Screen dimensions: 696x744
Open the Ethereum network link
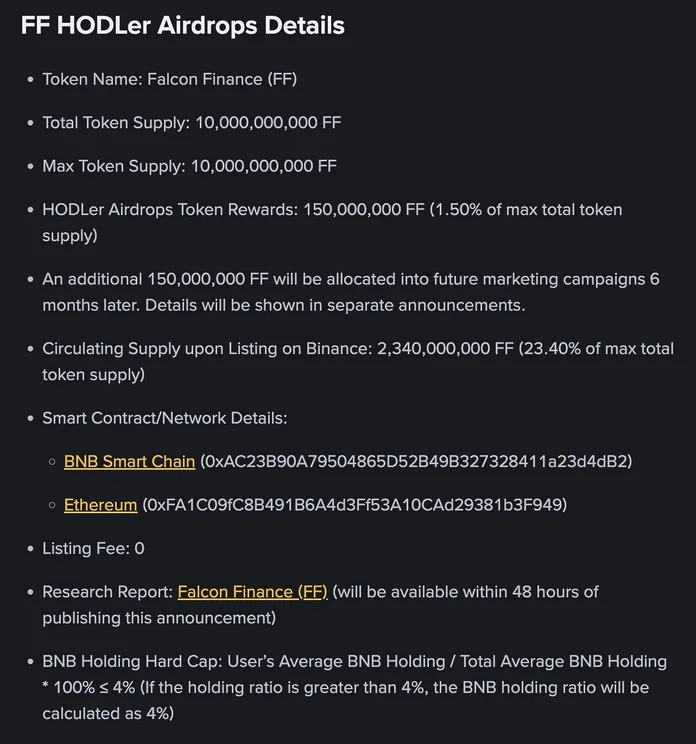click(100, 505)
